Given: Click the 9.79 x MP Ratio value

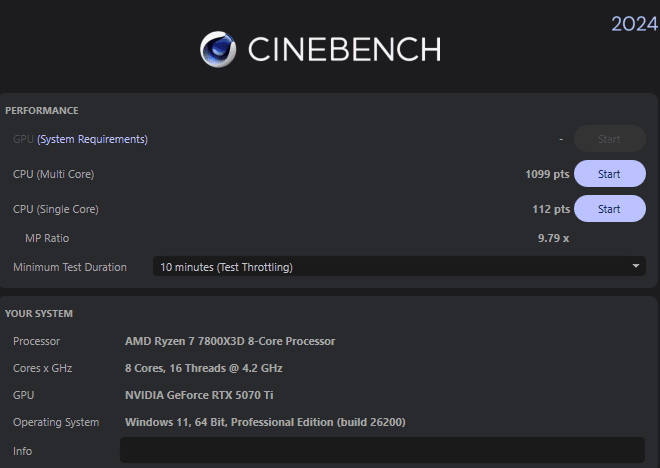Looking at the screenshot, I should click(554, 238).
